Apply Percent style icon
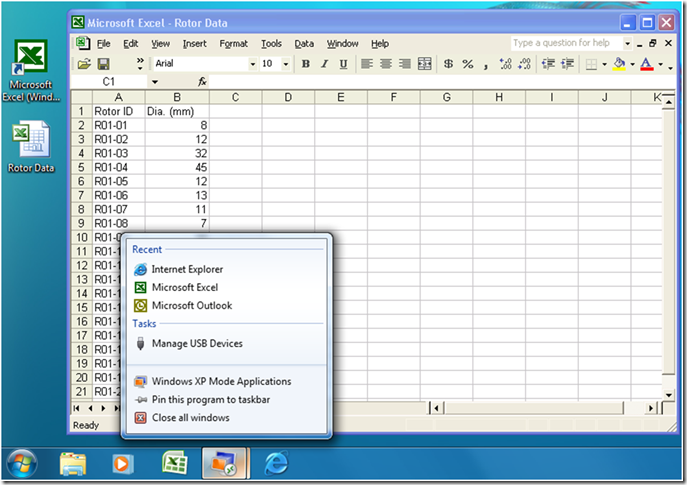Image resolution: width=687 pixels, height=485 pixels. click(x=467, y=64)
